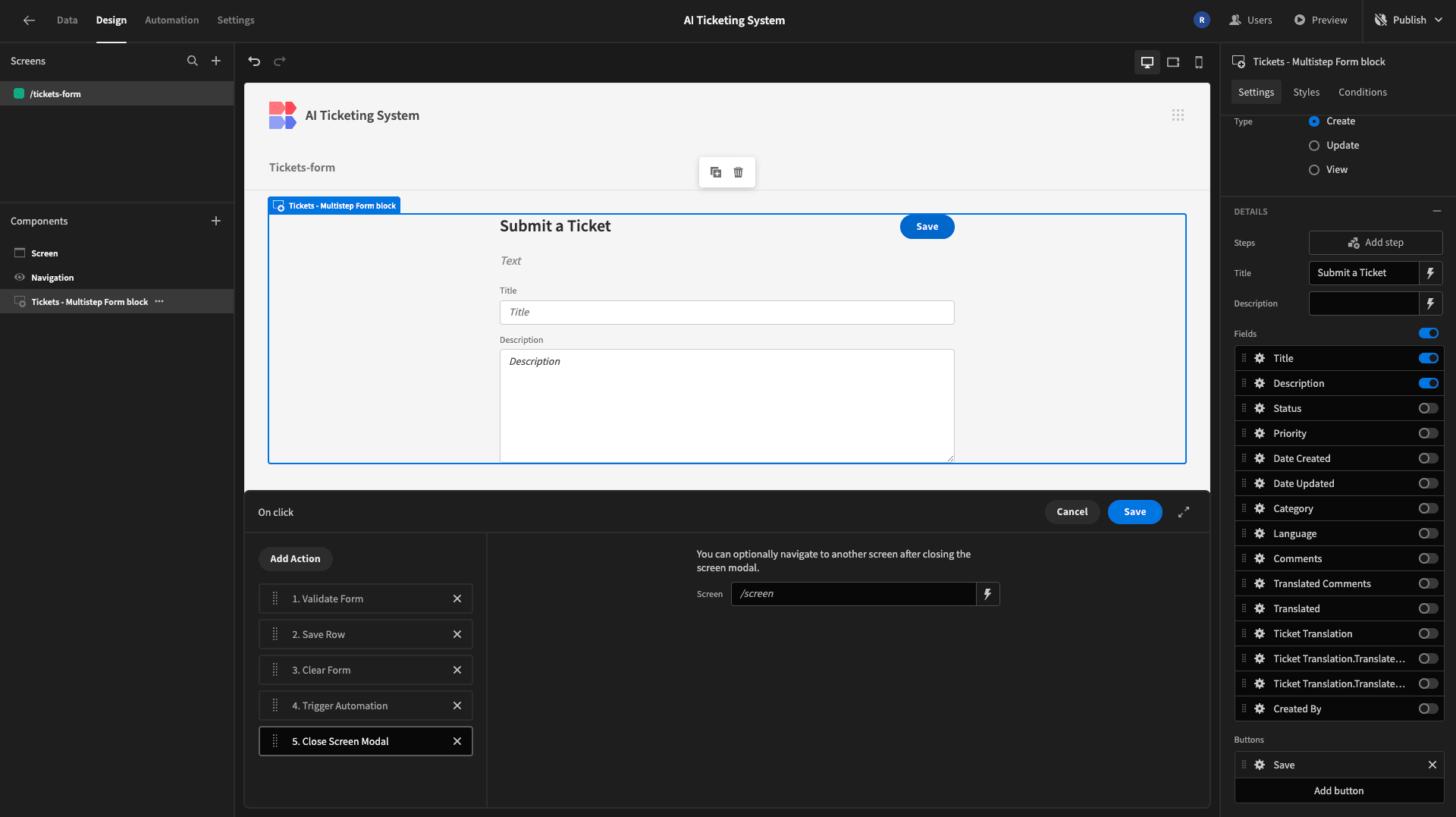Select the tablet preview icon
Viewport: 1456px width, 817px height.
pyautogui.click(x=1173, y=62)
